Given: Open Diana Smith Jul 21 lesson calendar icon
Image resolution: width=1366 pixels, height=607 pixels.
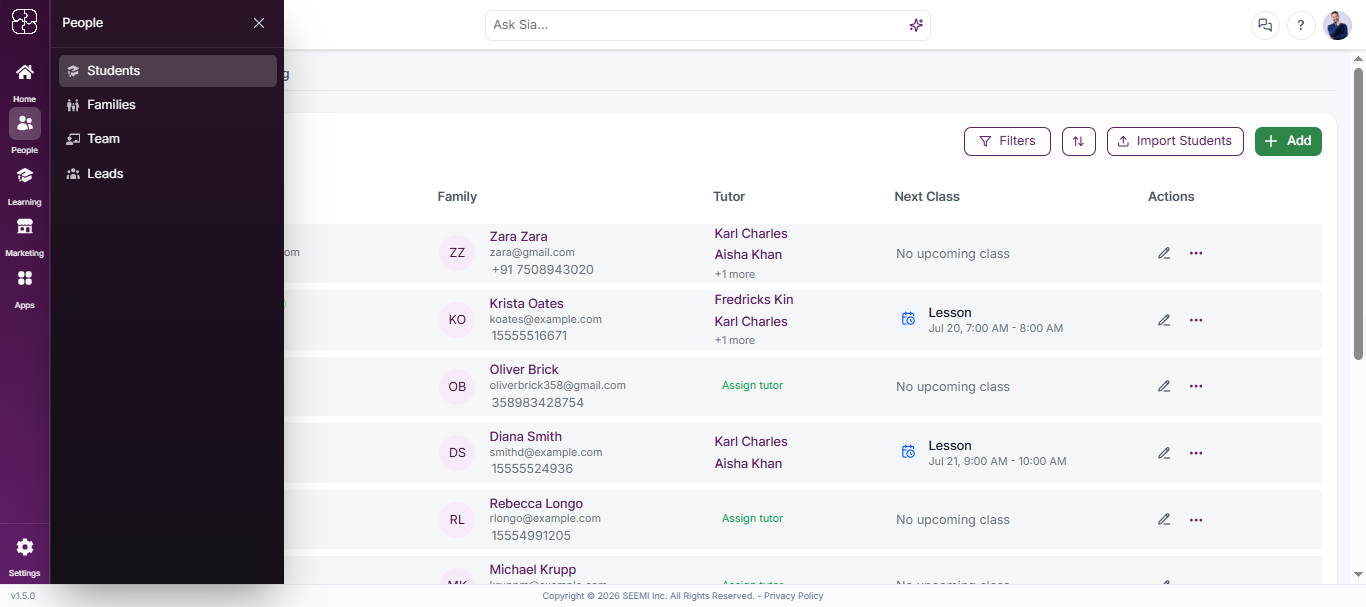Looking at the screenshot, I should click(908, 451).
